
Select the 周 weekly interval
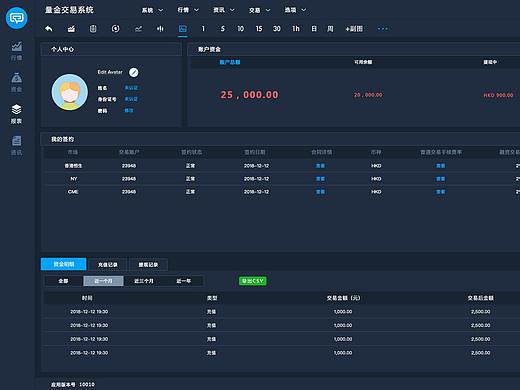pyautogui.click(x=330, y=29)
